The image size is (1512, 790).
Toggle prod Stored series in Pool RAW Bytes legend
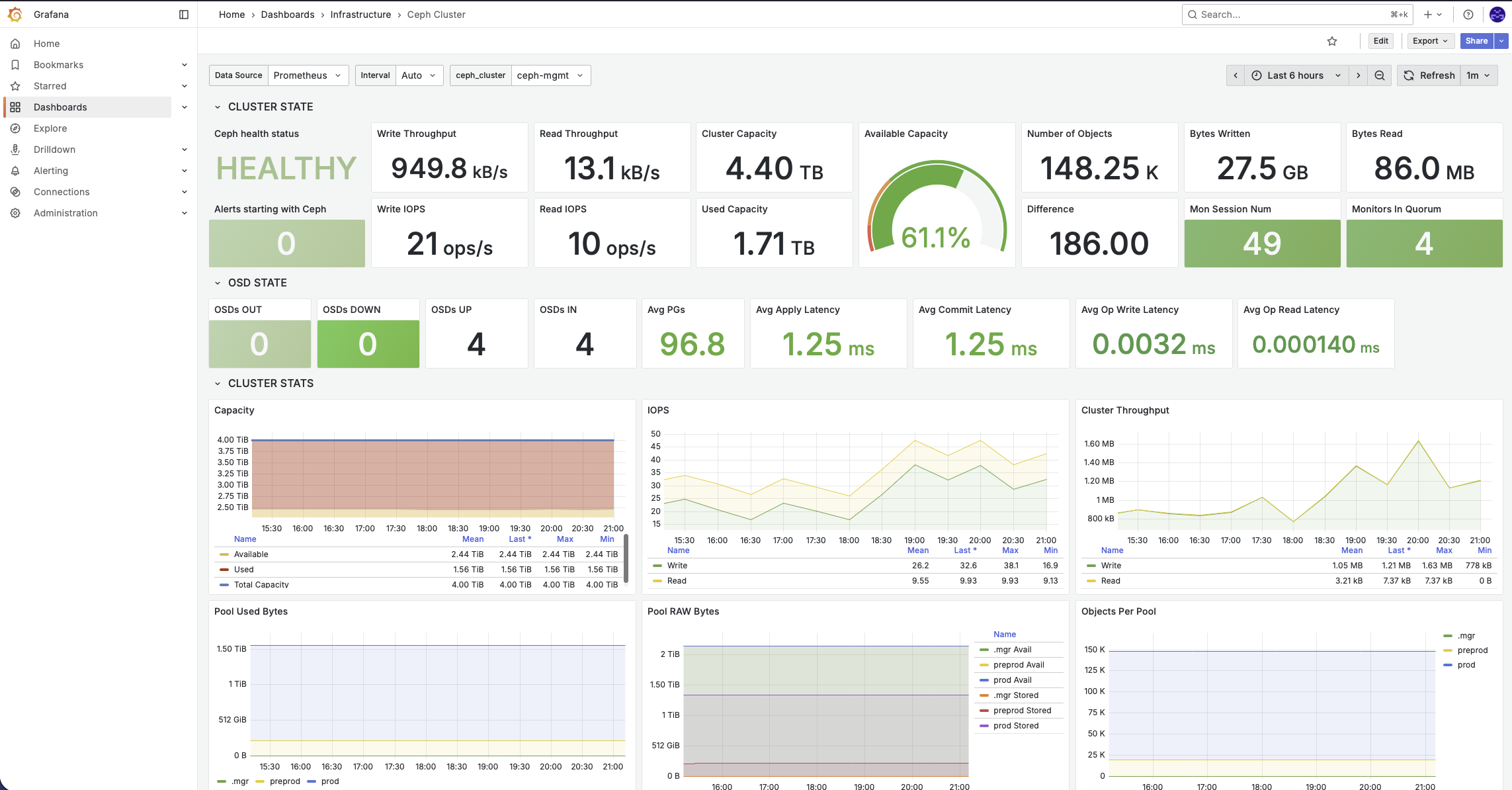click(x=1016, y=726)
